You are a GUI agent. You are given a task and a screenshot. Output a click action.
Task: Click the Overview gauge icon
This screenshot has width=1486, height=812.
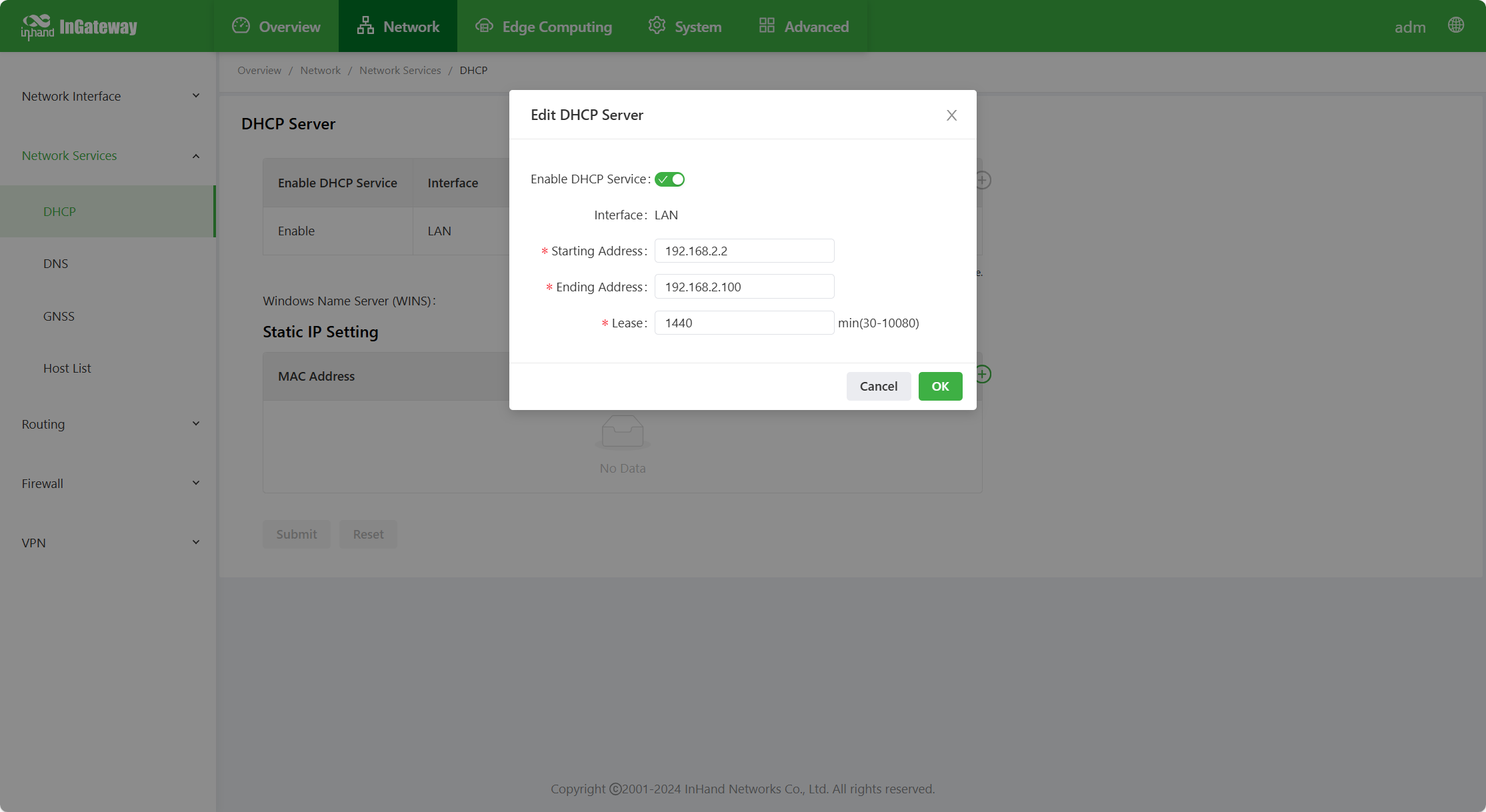click(241, 26)
